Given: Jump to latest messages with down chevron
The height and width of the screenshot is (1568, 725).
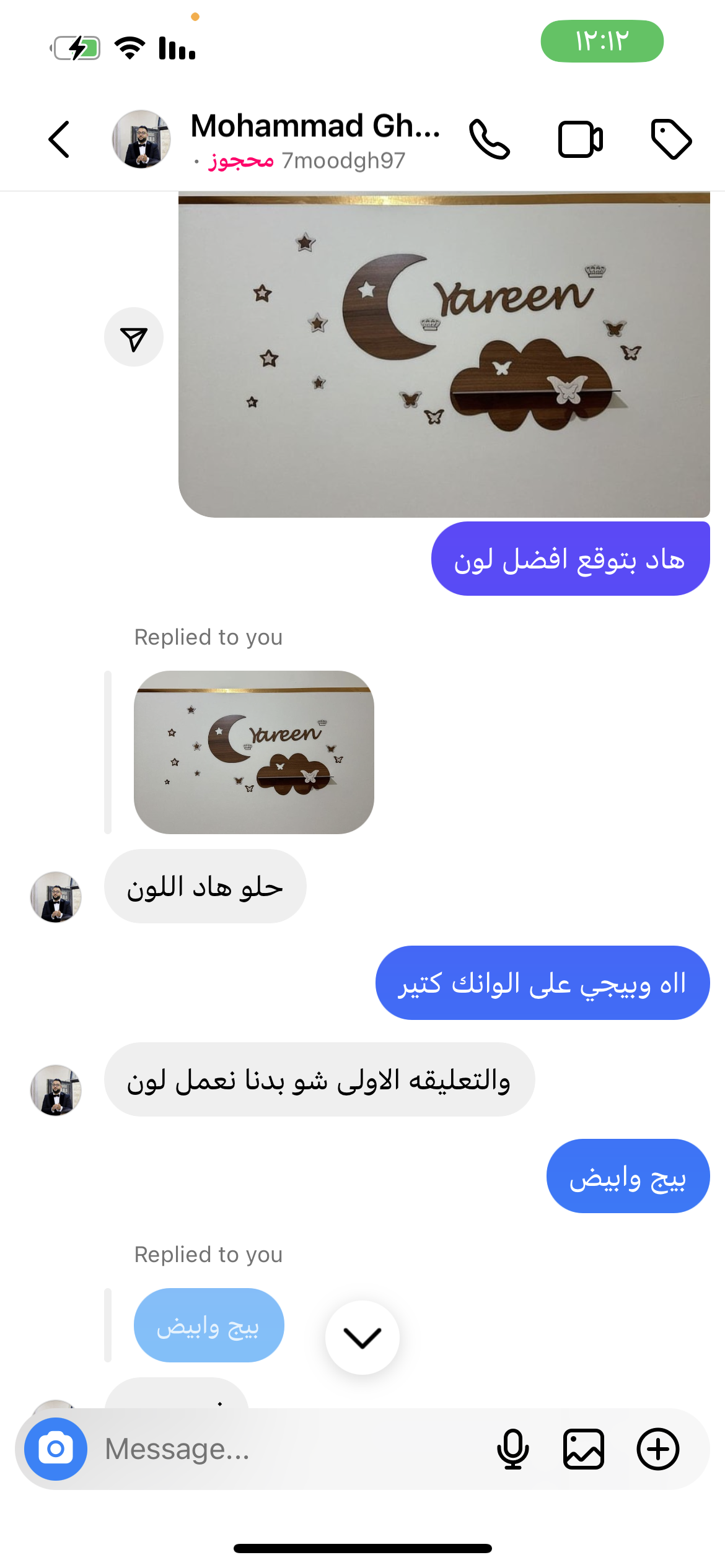Looking at the screenshot, I should 362,1338.
